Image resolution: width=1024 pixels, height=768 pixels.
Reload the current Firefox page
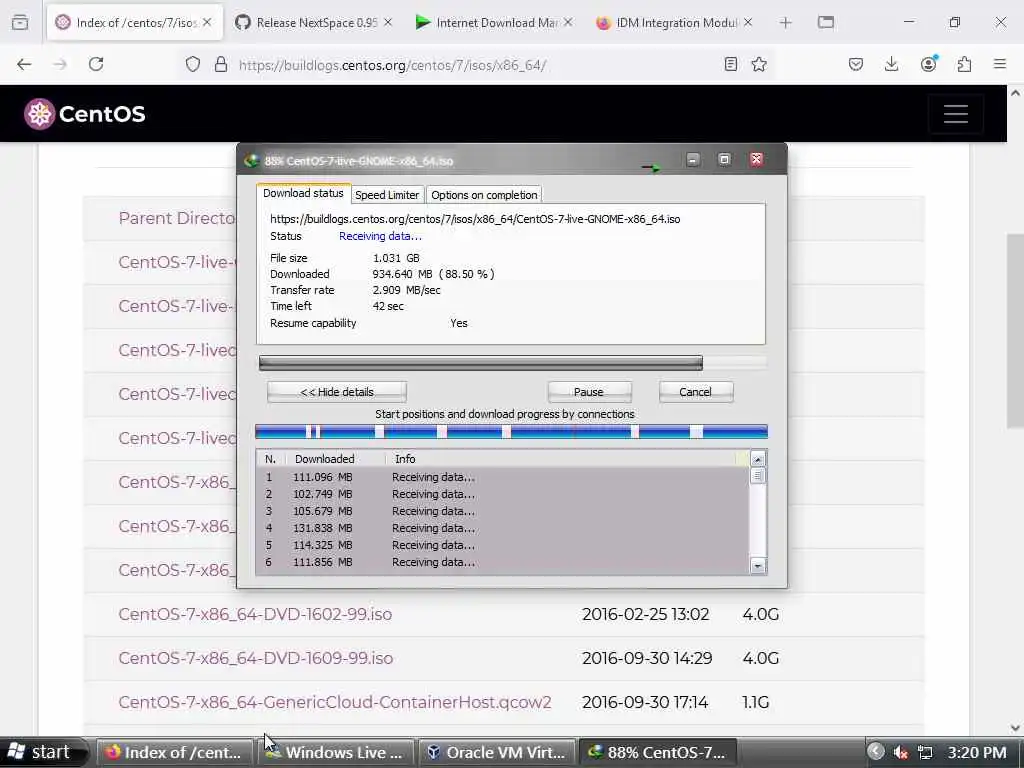click(x=96, y=64)
